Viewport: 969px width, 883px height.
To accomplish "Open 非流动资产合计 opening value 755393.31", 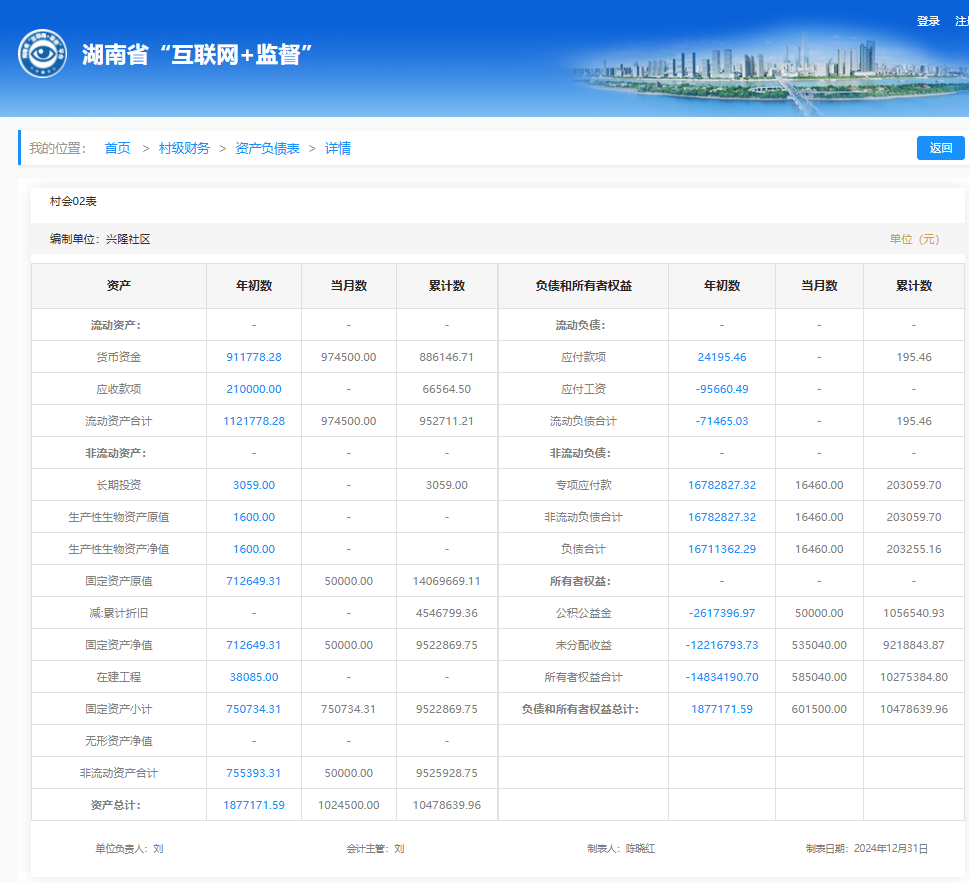I will (254, 773).
